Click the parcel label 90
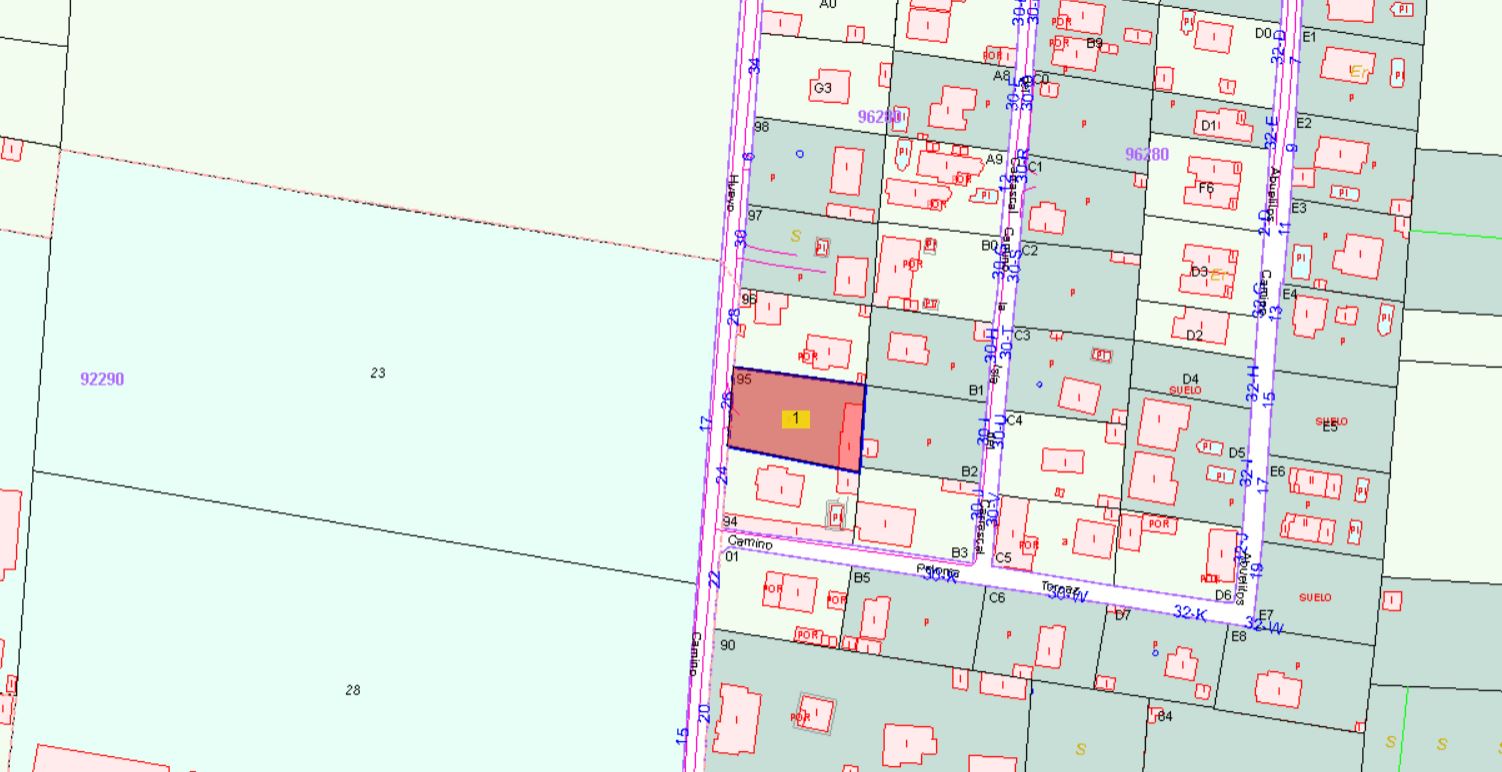 [x=727, y=645]
